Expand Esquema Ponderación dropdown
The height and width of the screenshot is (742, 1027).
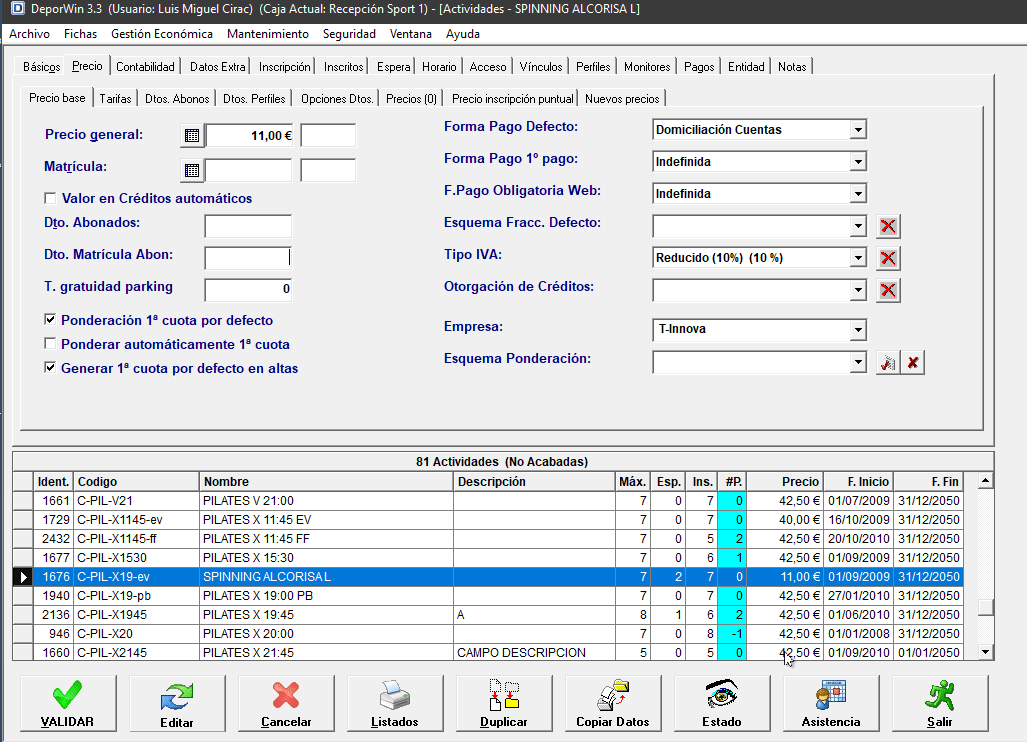(x=858, y=362)
